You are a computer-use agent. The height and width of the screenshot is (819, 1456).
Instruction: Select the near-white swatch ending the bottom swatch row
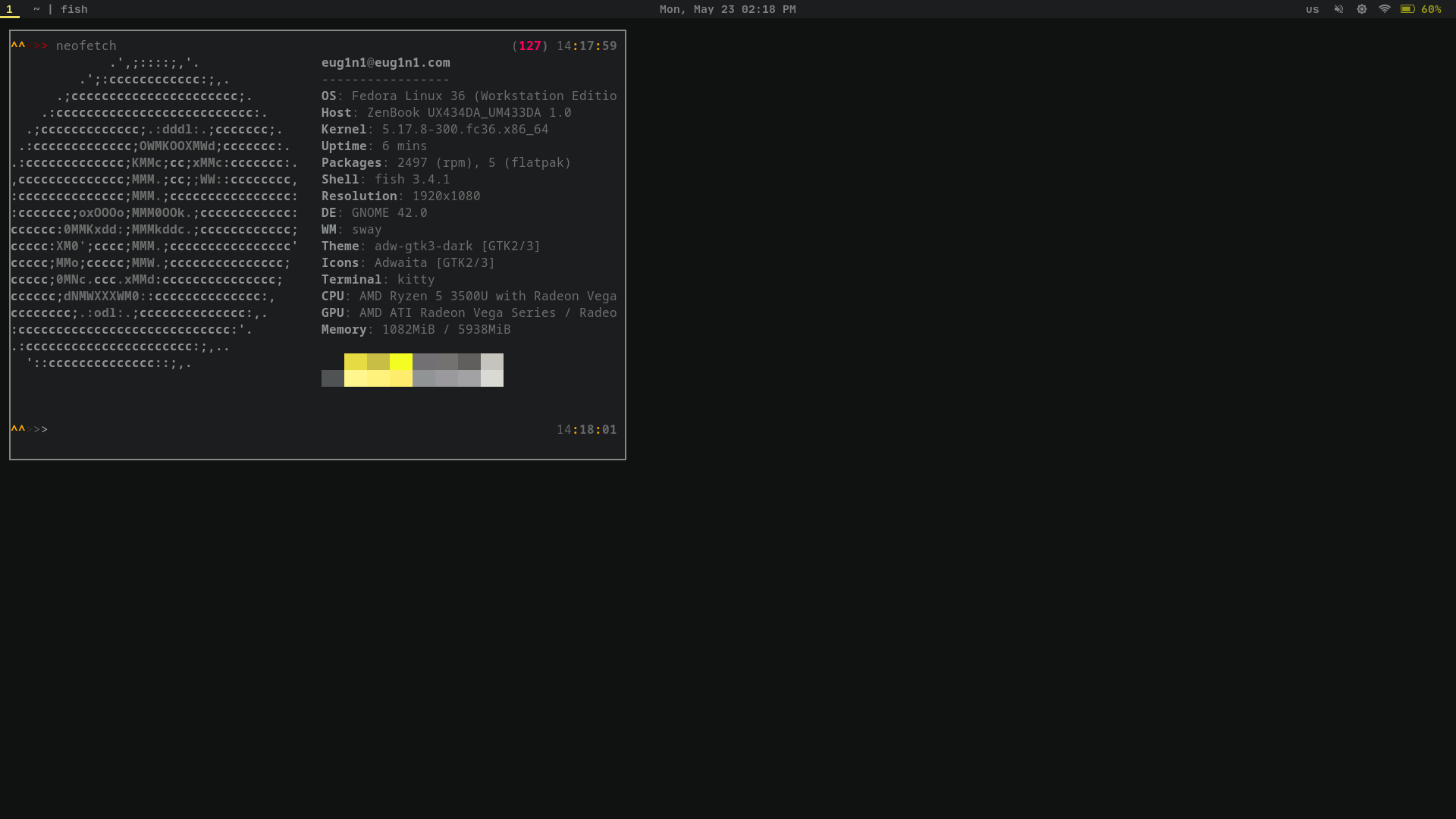click(492, 378)
